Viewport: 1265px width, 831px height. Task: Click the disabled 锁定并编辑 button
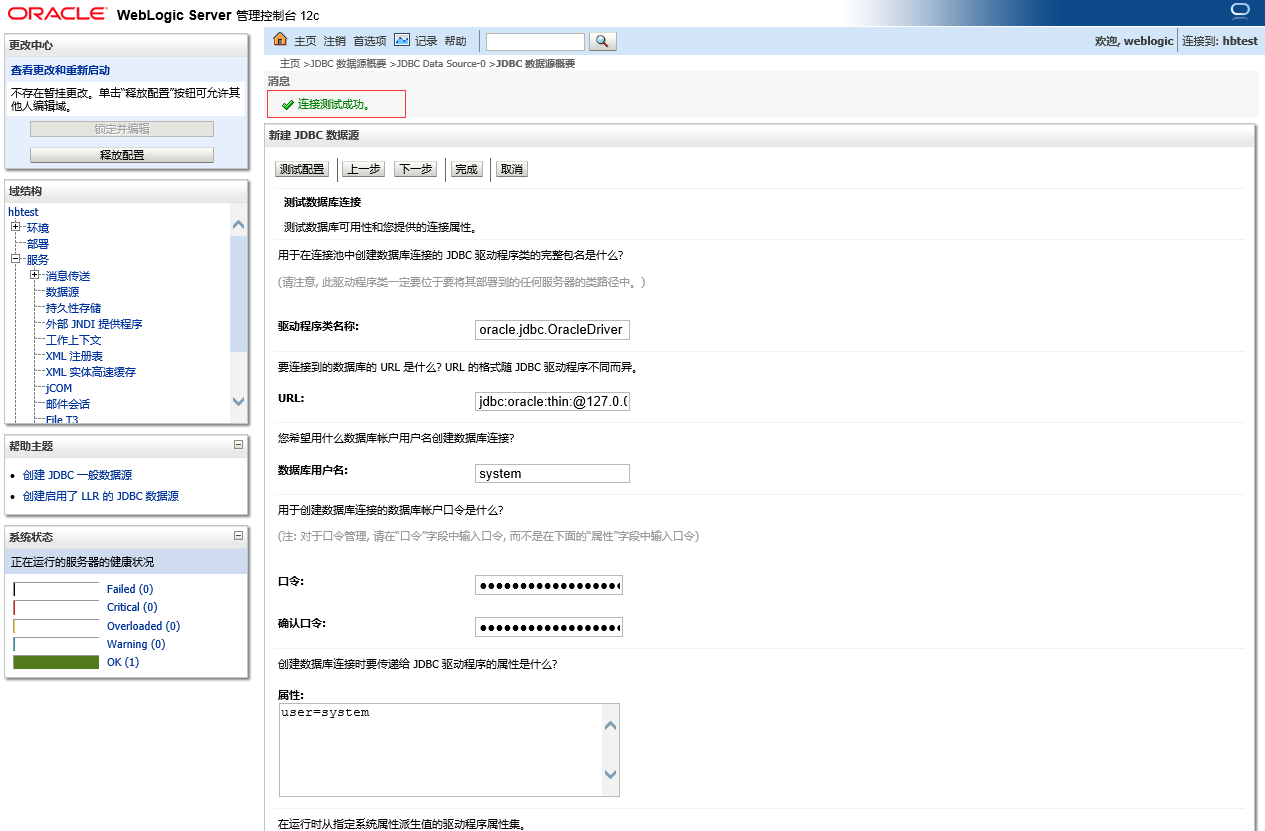[122, 129]
